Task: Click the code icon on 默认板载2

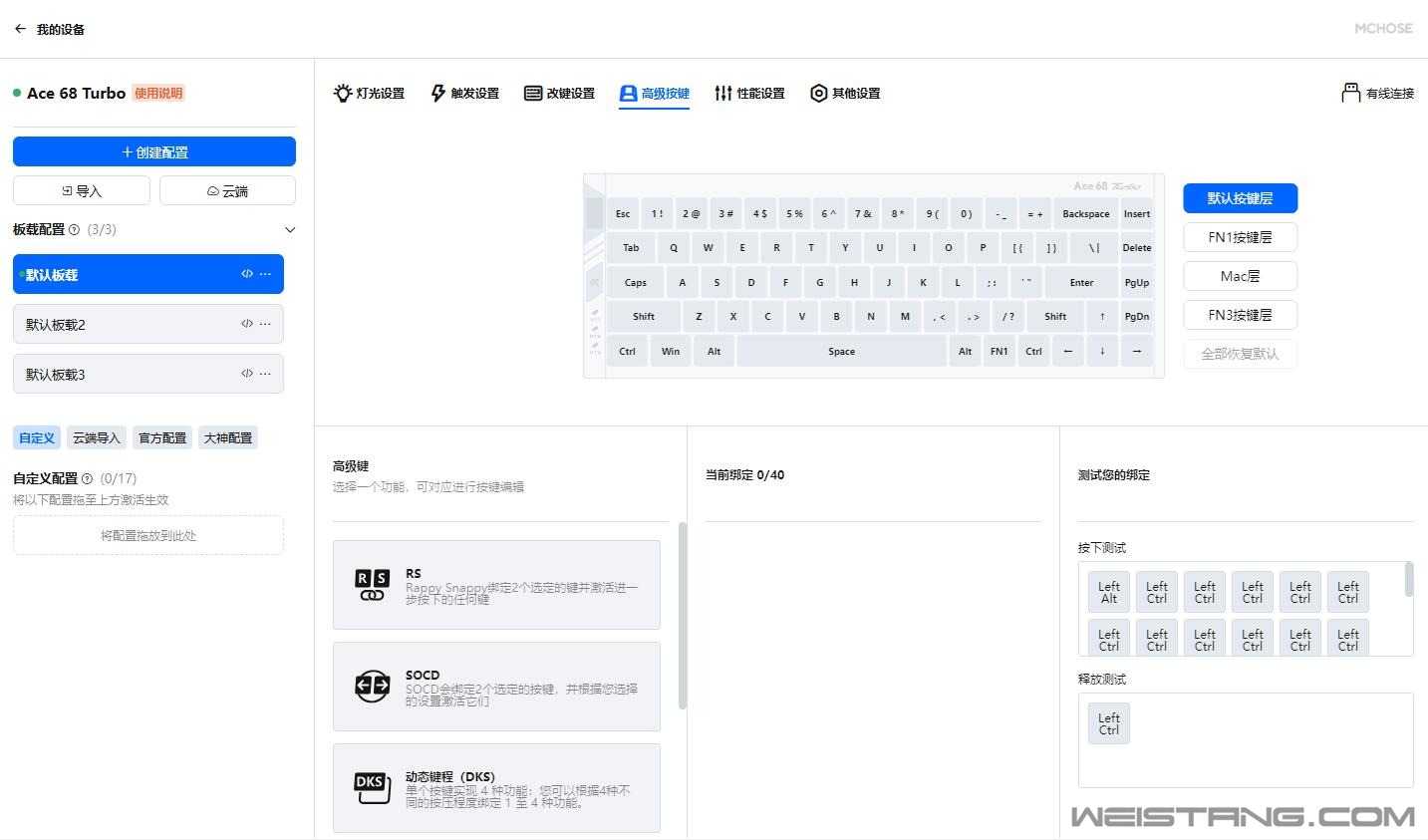Action: point(247,324)
